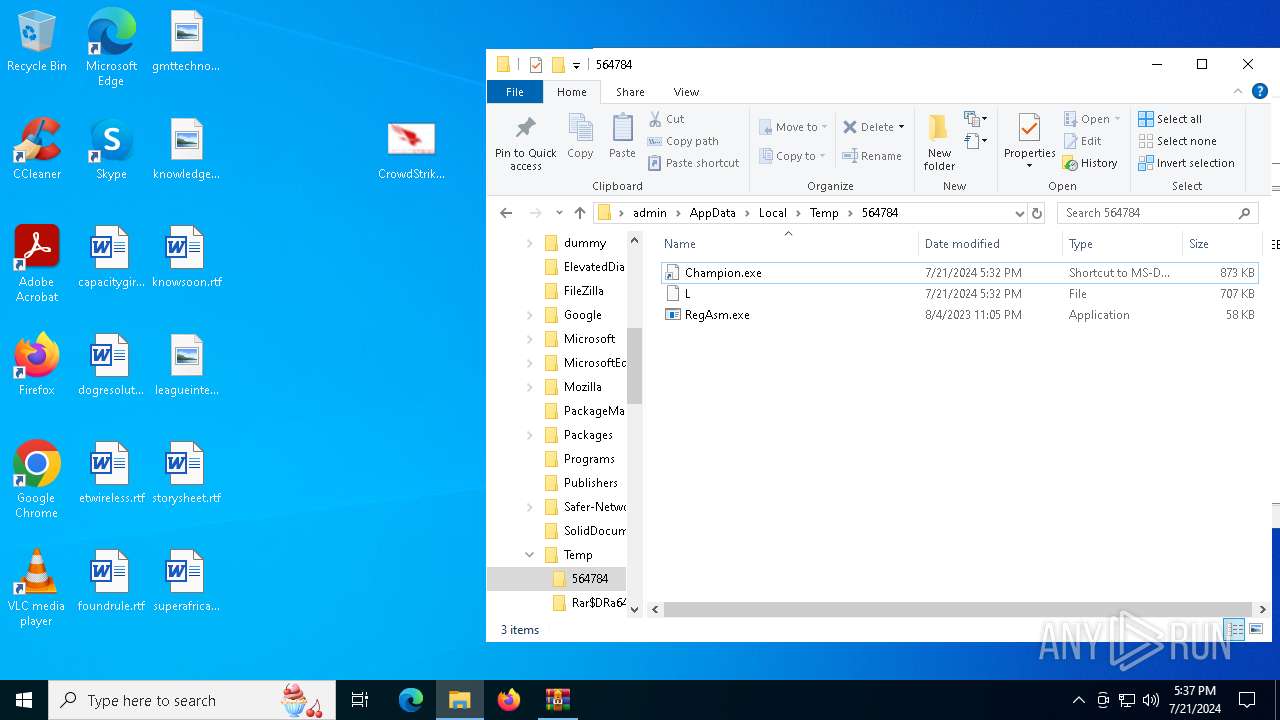Show file History
This screenshot has height=720, width=1280.
point(1090,163)
